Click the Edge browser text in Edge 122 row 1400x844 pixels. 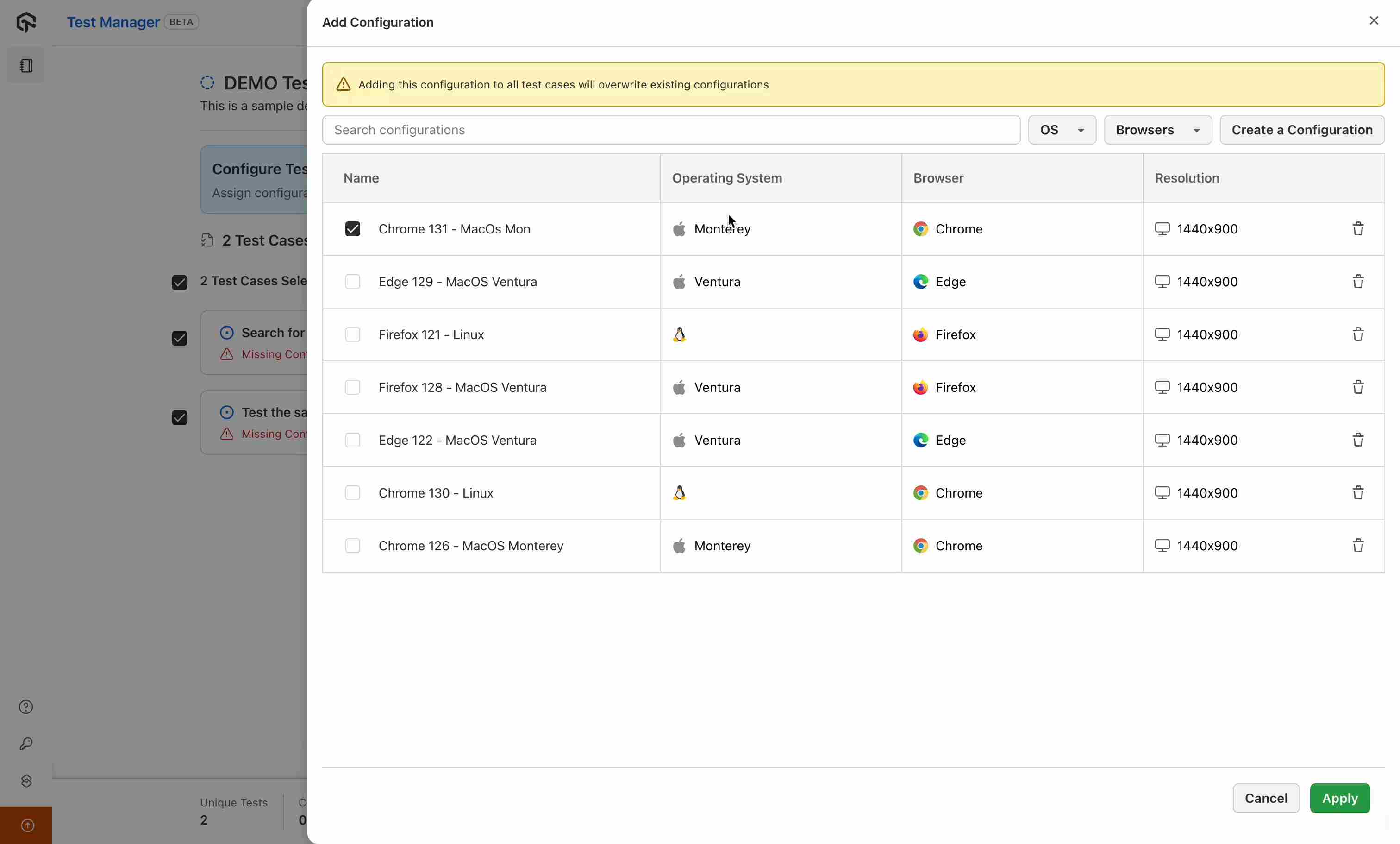click(x=950, y=440)
